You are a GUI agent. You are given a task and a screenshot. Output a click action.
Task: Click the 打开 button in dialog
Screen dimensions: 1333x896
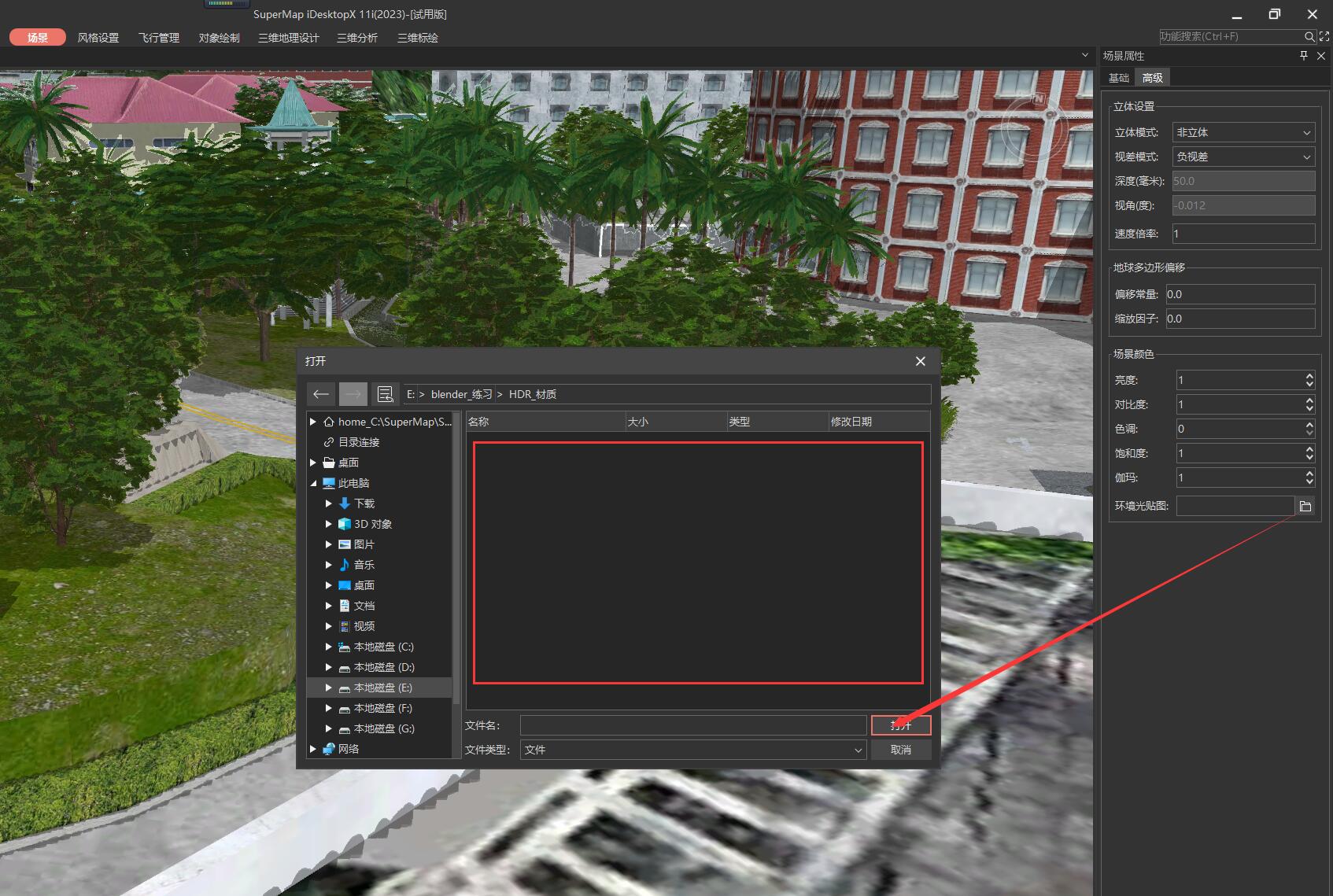click(x=901, y=725)
